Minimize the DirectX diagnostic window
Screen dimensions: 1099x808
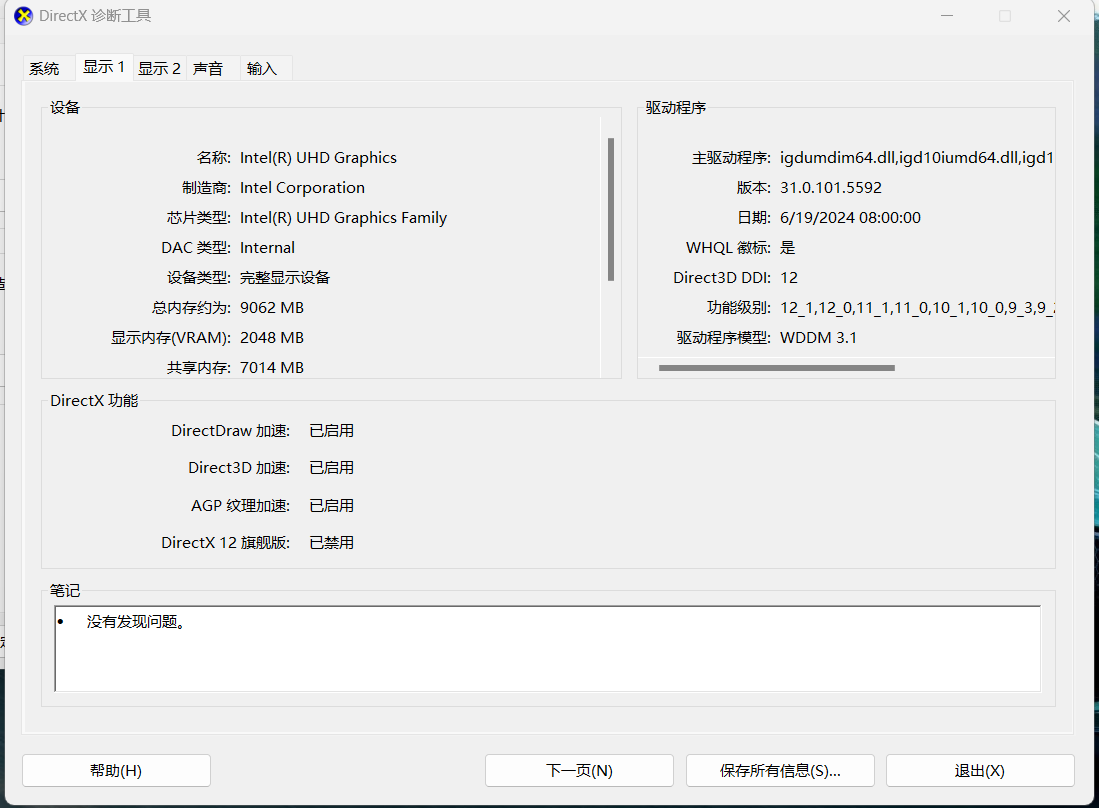947,16
